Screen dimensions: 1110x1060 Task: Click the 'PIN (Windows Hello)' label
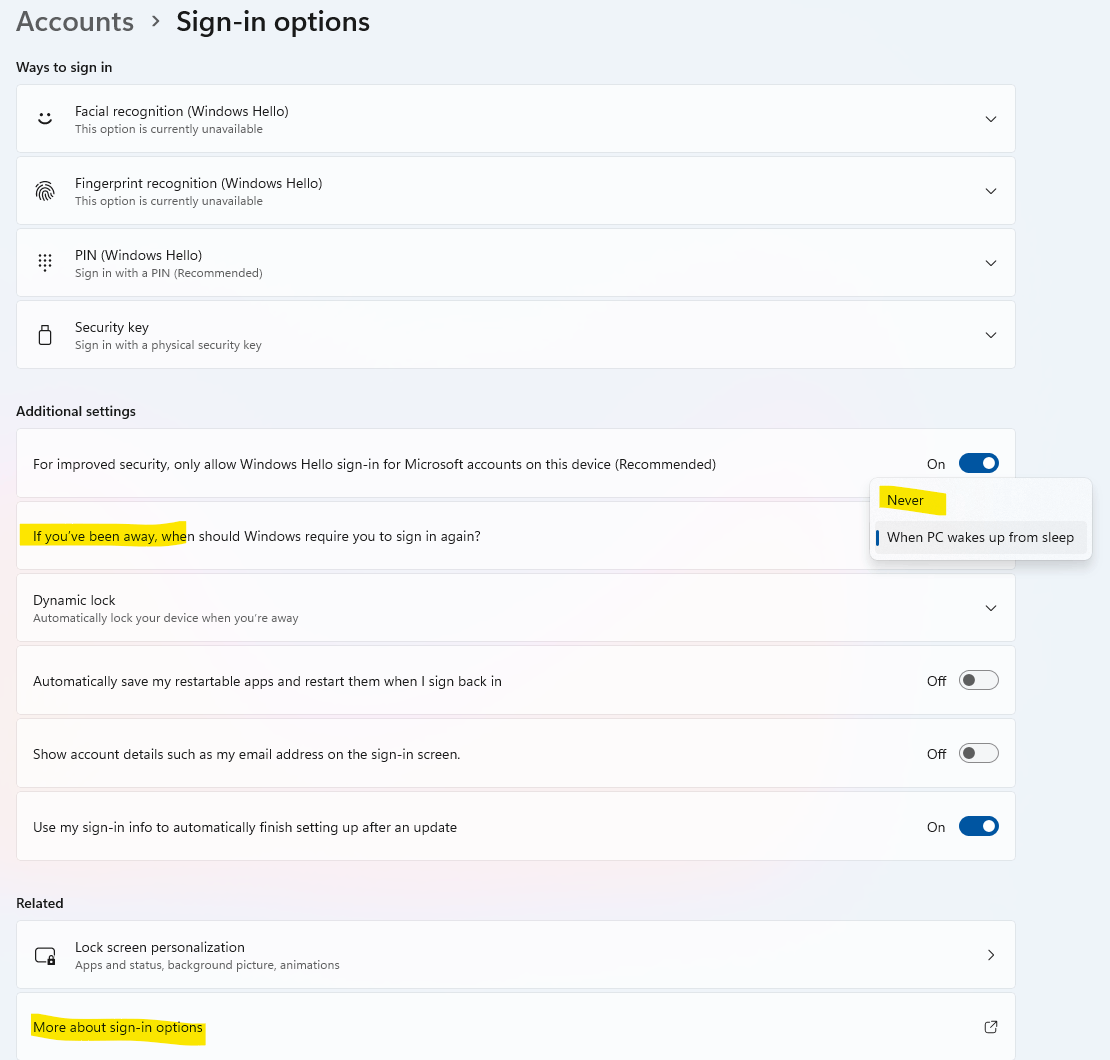click(138, 255)
